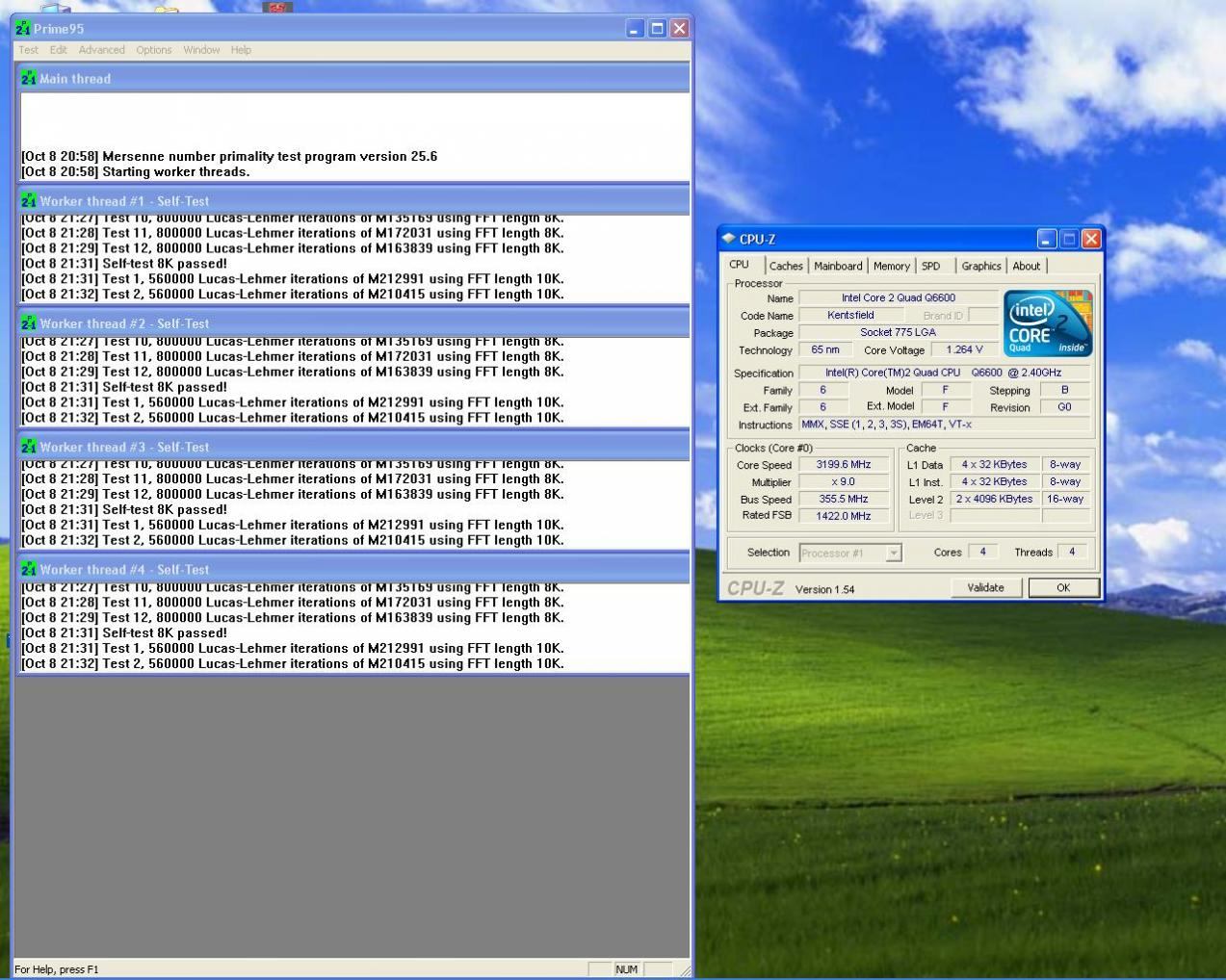The width and height of the screenshot is (1226, 980).
Task: Click the CPU-Z title bar icon
Action: [x=729, y=239]
